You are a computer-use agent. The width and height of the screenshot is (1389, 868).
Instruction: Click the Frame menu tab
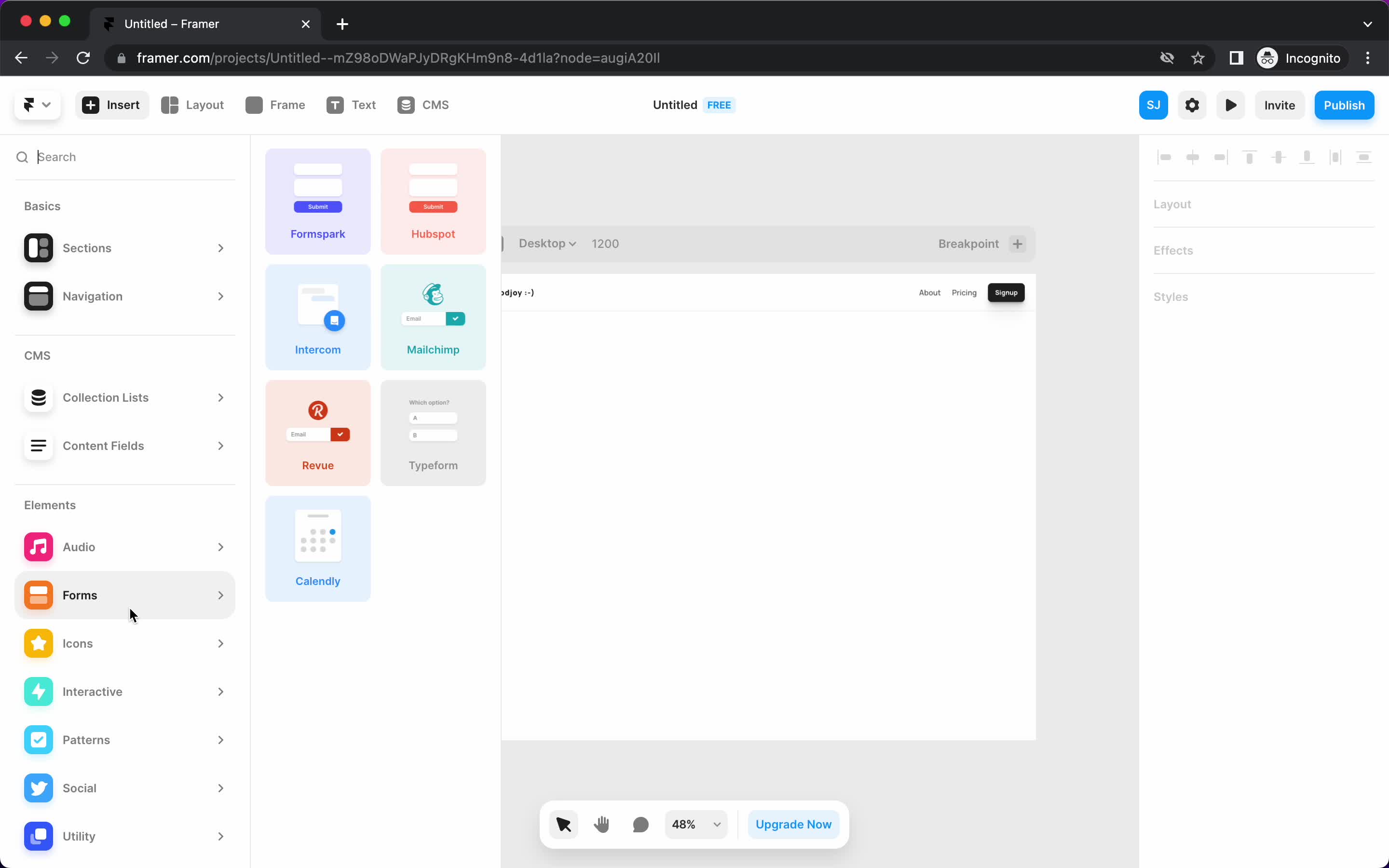(276, 105)
